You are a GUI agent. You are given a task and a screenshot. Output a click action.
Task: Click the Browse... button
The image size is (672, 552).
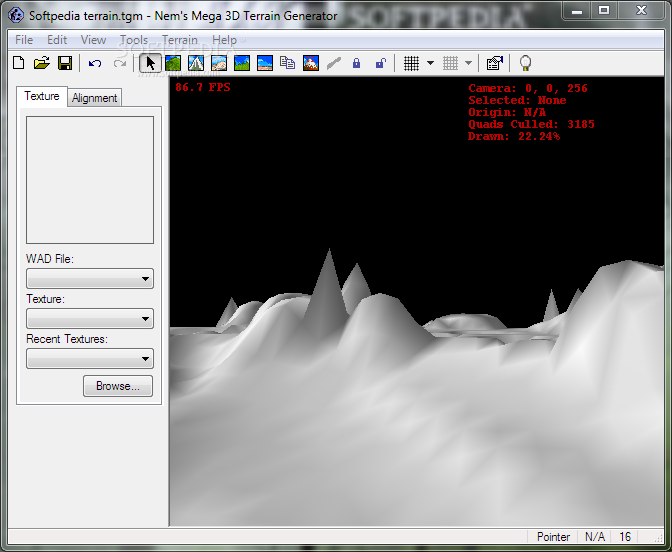click(118, 386)
